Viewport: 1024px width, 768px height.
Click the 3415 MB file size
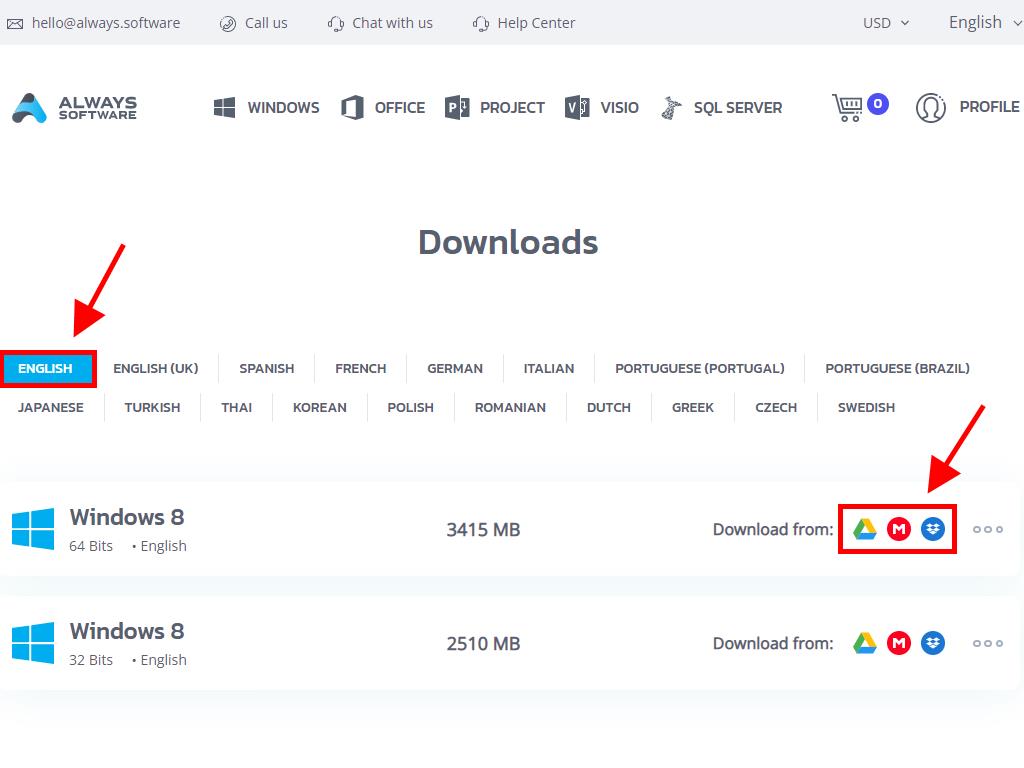pos(483,530)
